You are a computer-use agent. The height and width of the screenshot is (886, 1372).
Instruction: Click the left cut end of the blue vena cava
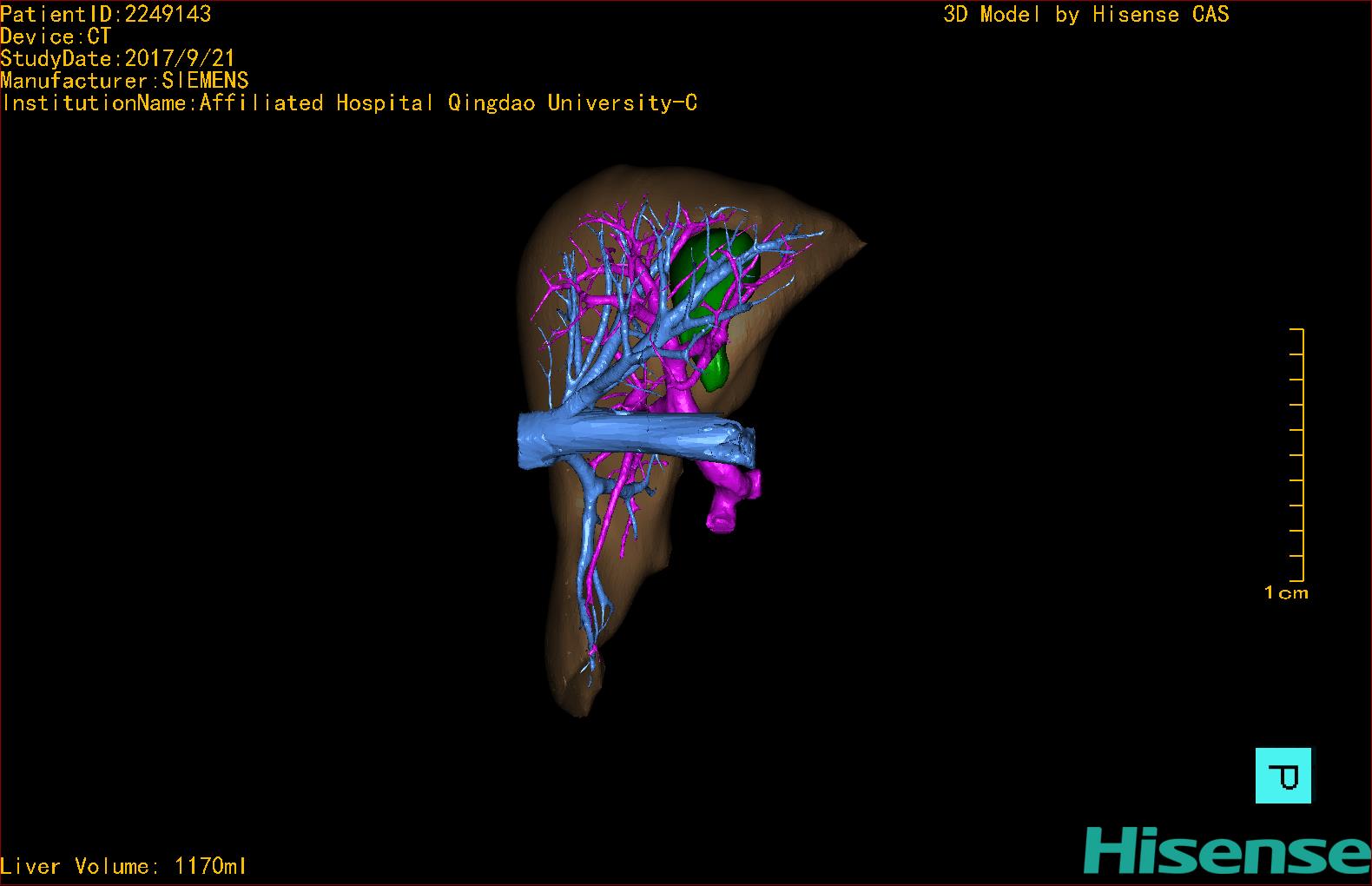(x=529, y=441)
